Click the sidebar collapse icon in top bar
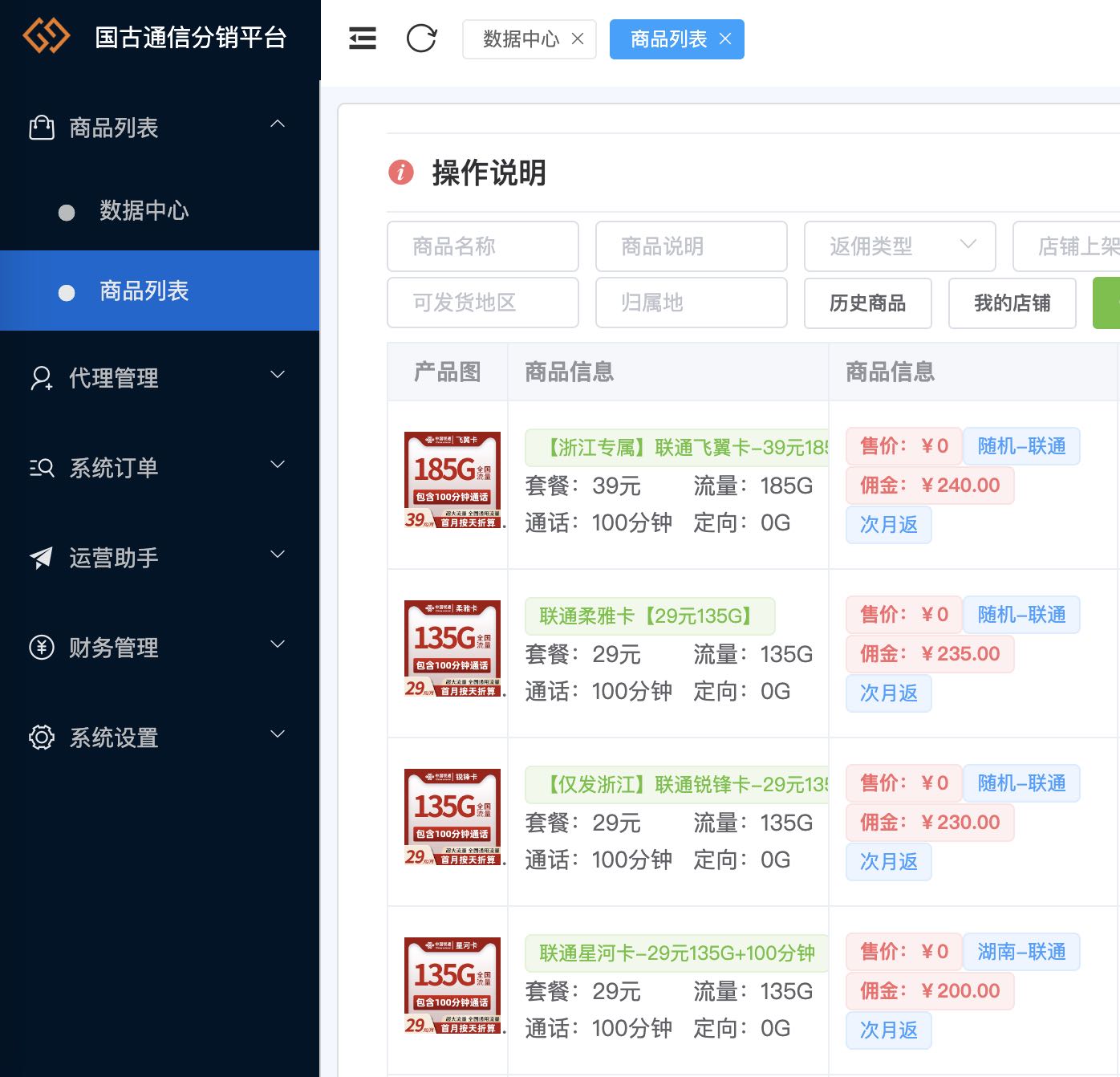 click(362, 39)
